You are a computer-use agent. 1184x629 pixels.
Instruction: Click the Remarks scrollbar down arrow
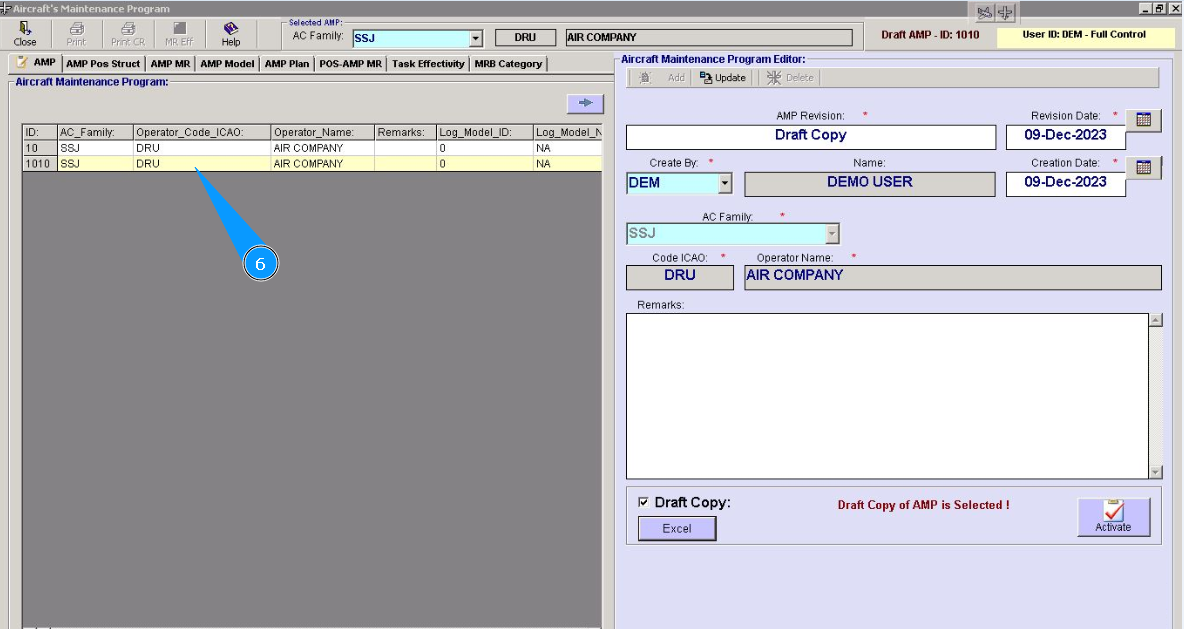coord(1155,472)
